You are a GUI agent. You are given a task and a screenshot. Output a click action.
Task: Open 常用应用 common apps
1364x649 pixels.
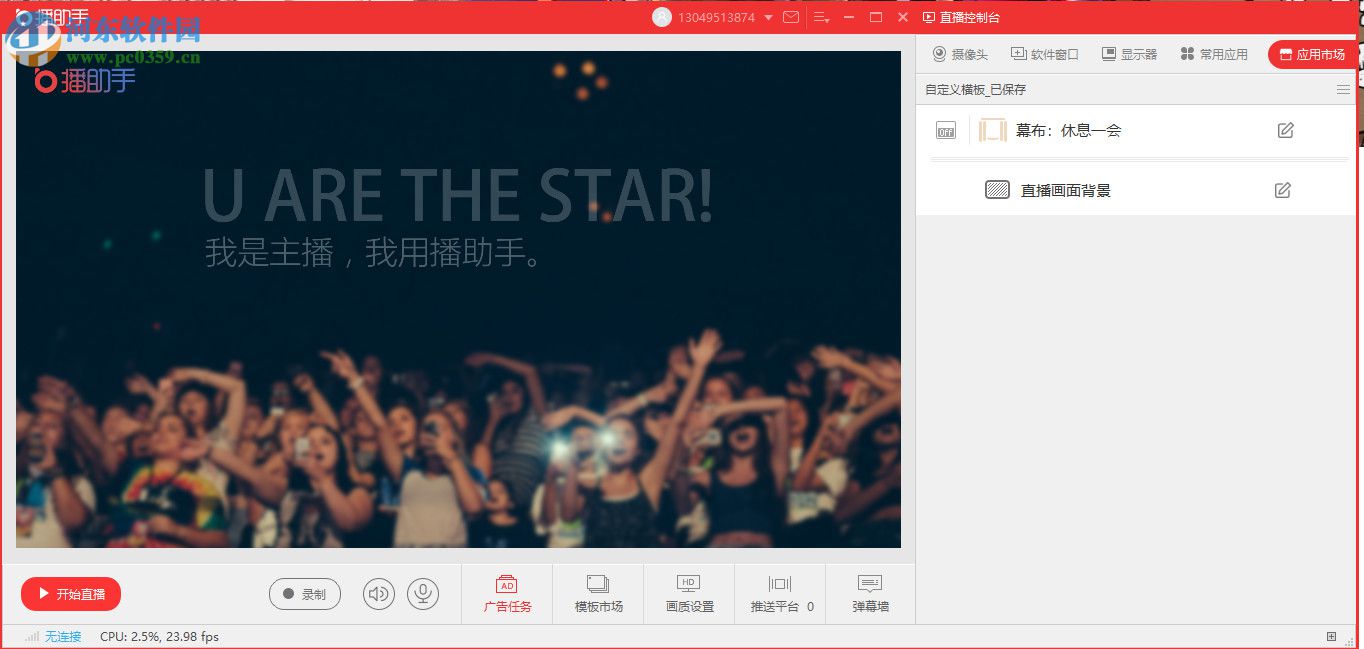1214,54
